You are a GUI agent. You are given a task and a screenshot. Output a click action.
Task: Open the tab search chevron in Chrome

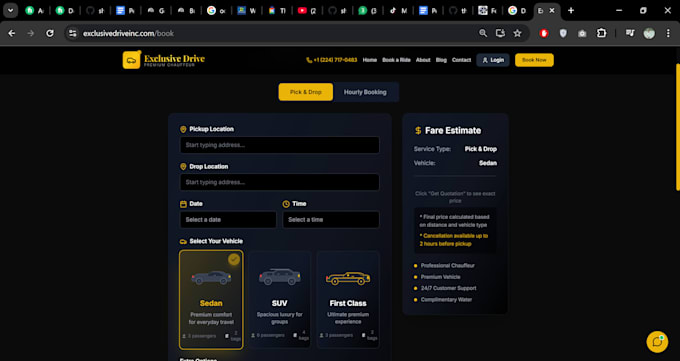point(10,10)
